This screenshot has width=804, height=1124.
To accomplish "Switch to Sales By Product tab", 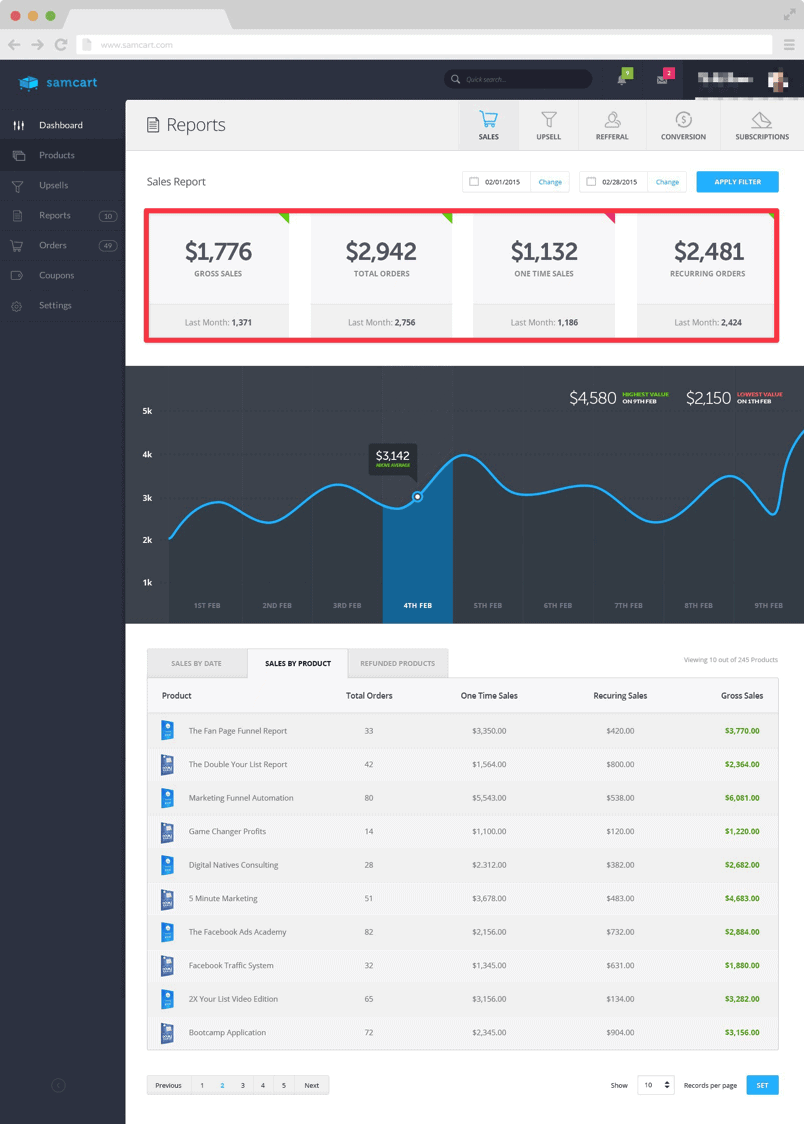I will (298, 664).
